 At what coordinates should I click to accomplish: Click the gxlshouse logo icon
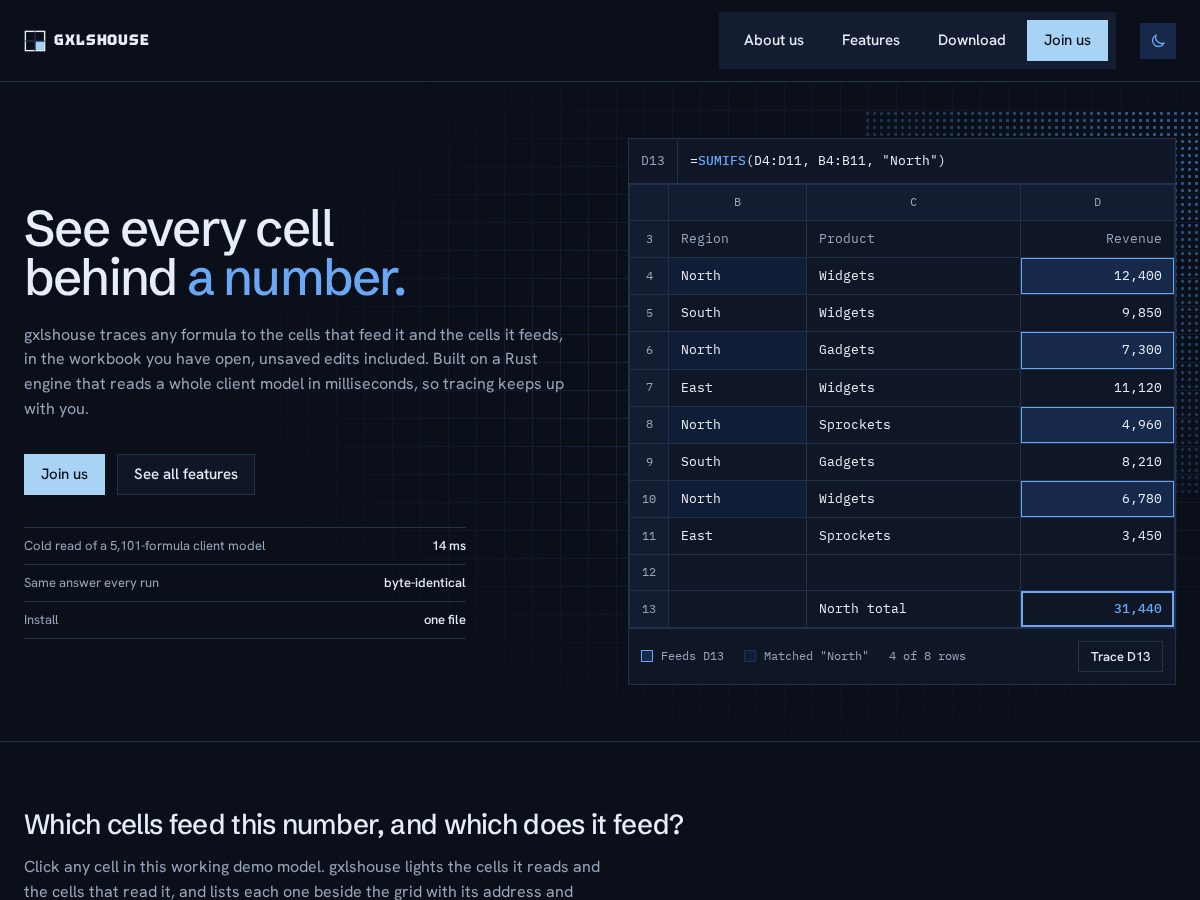35,41
